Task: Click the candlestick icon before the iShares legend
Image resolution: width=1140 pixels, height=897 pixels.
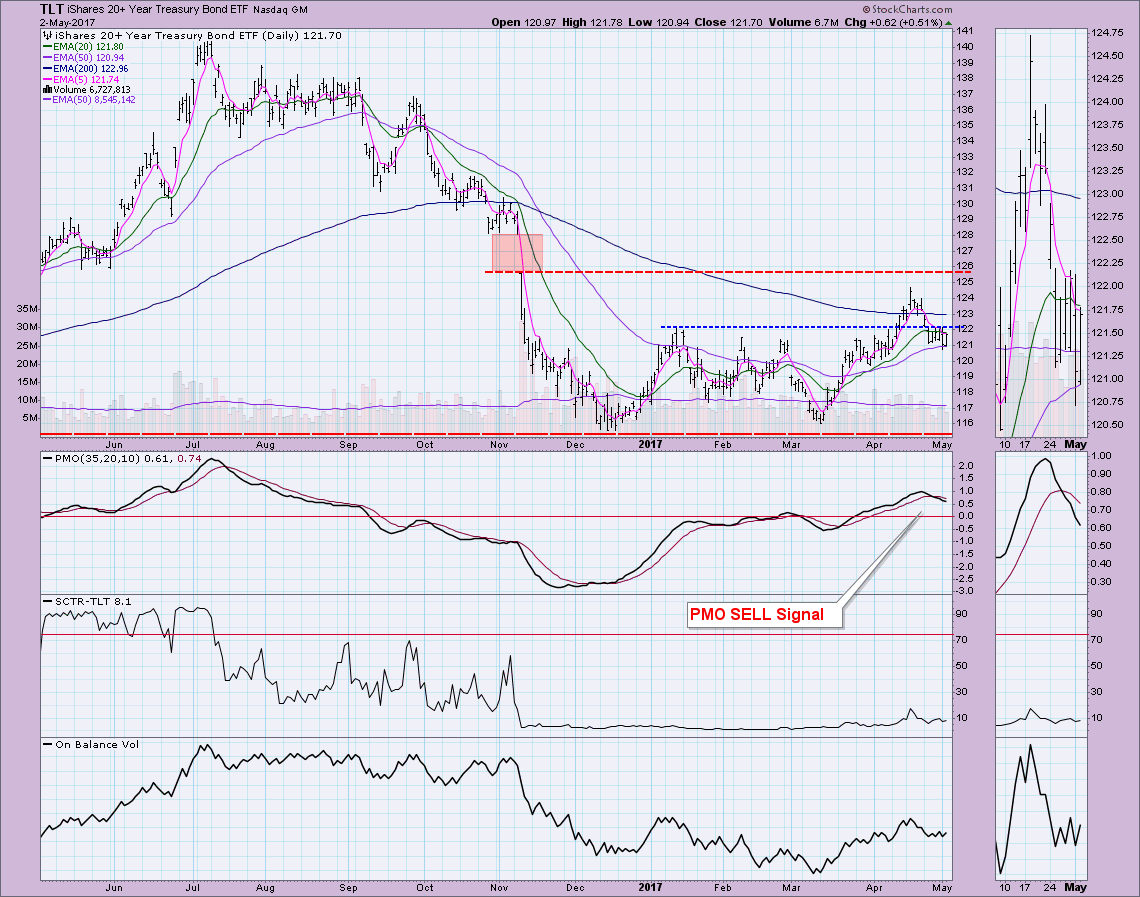Action: [47, 34]
